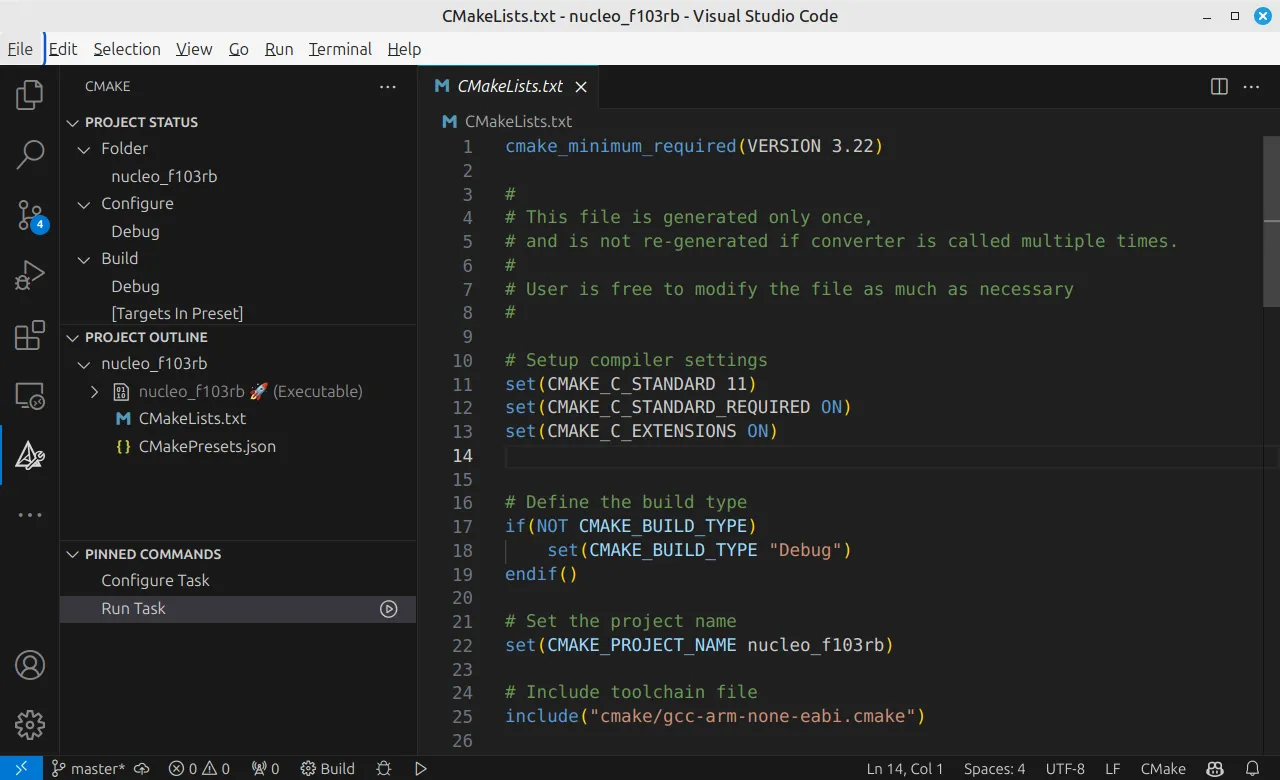Open the Manage gear icon
The width and height of the screenshot is (1280, 780).
tap(30, 725)
